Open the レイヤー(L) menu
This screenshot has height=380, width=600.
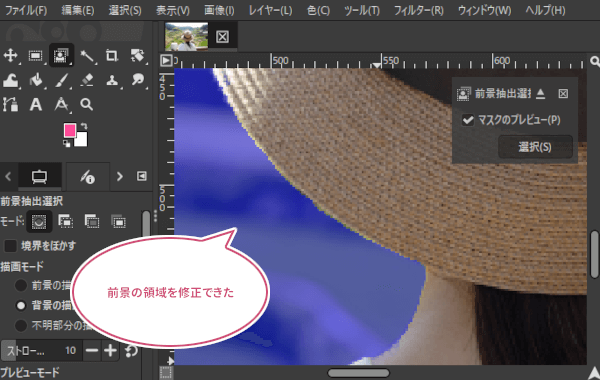pyautogui.click(x=271, y=10)
